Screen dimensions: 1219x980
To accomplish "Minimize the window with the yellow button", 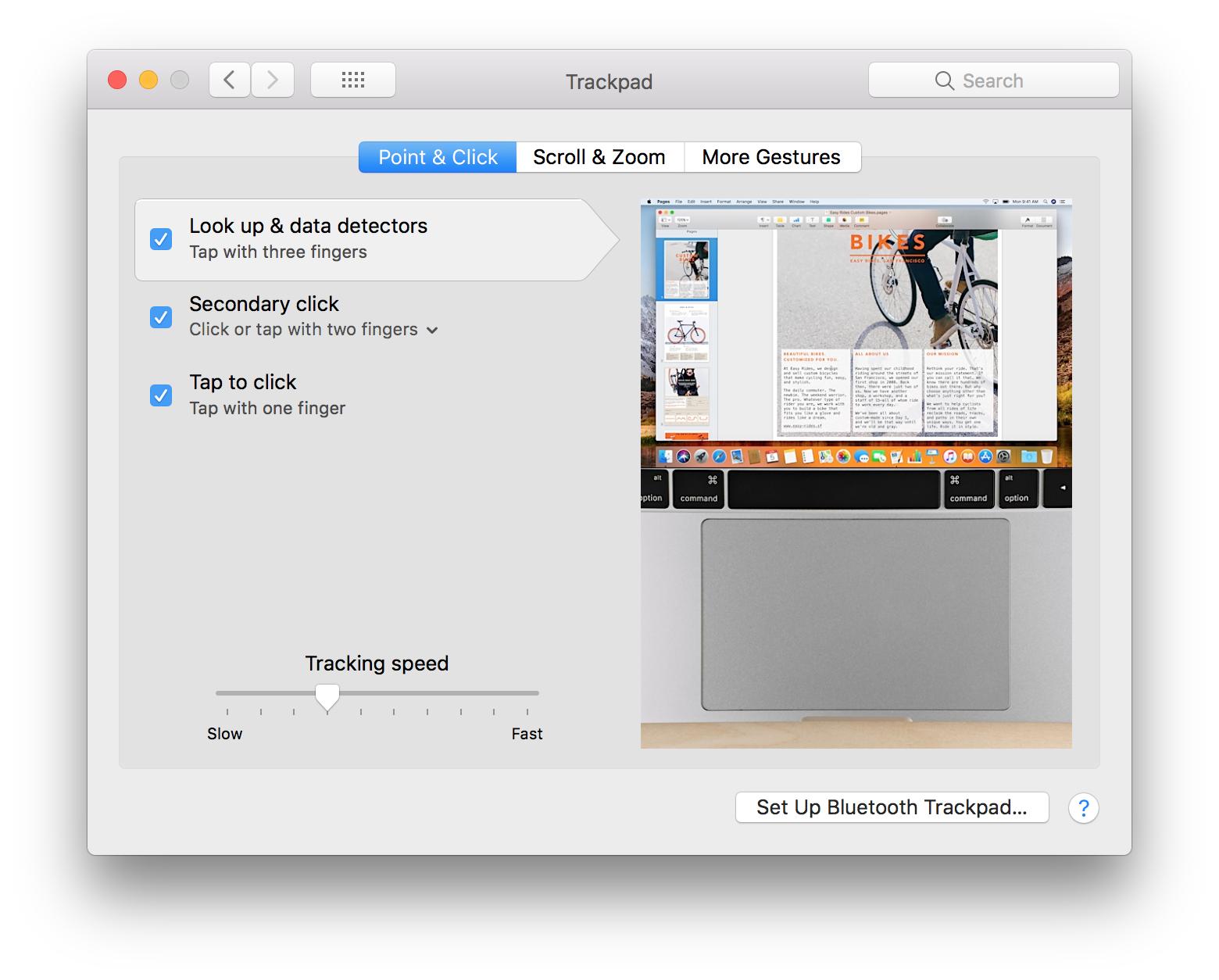I will [148, 80].
